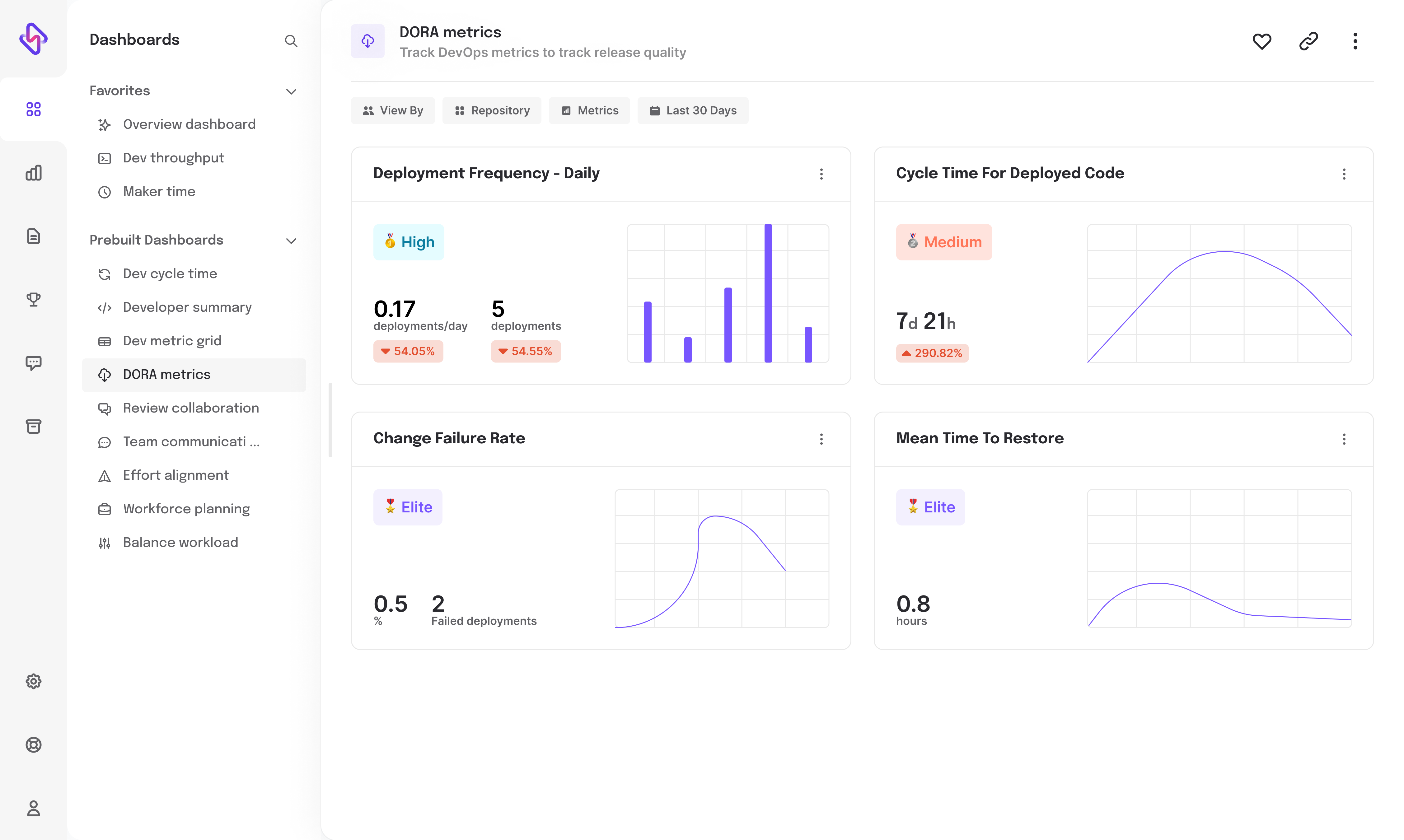Click the Dashboards panel heading
This screenshot has width=1404, height=840.
pyautogui.click(x=134, y=40)
